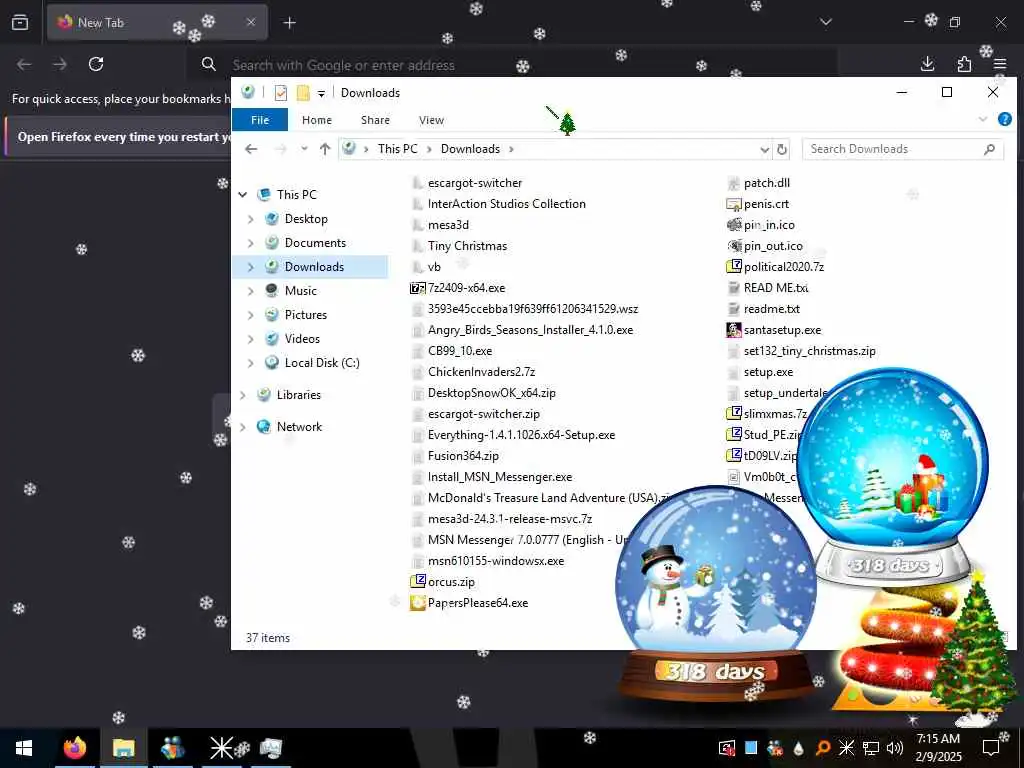
Task: Reload the Firefox page
Action: pos(96,64)
